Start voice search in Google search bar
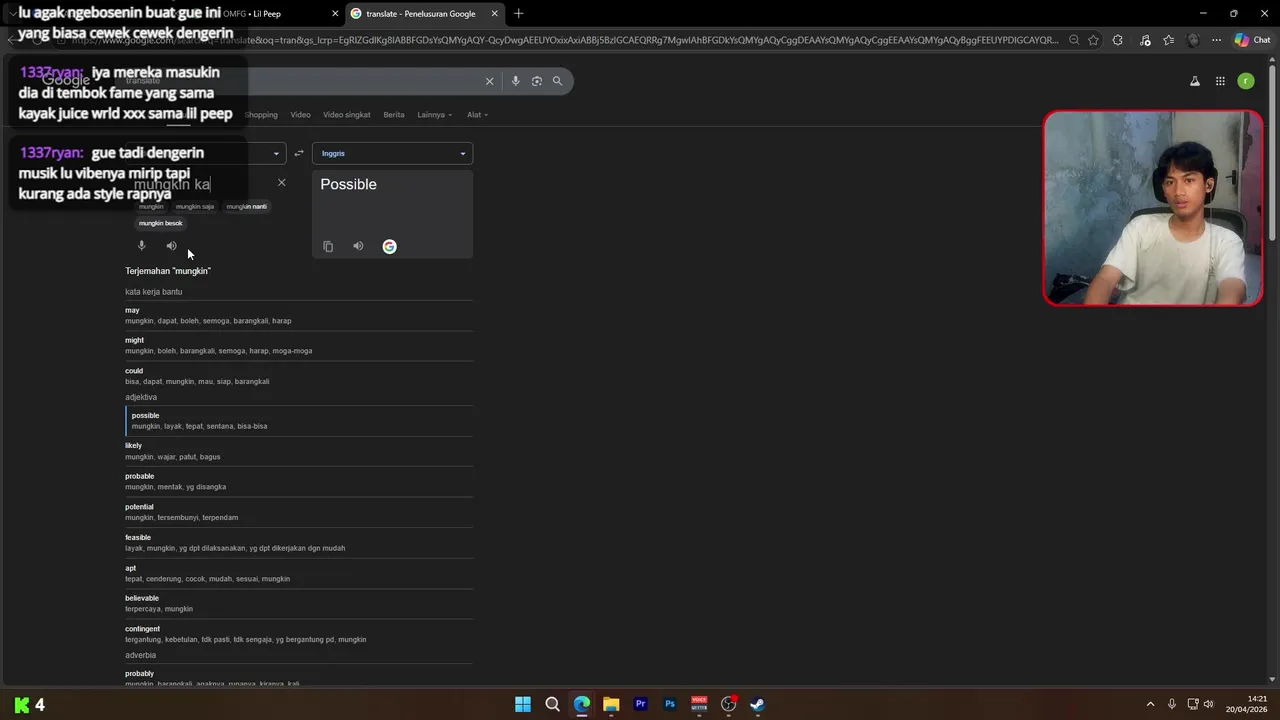Image resolution: width=1280 pixels, height=720 pixels. coord(515,81)
